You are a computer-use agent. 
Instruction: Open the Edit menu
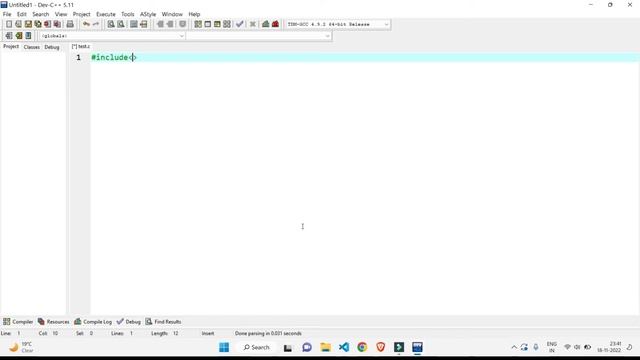(22, 14)
